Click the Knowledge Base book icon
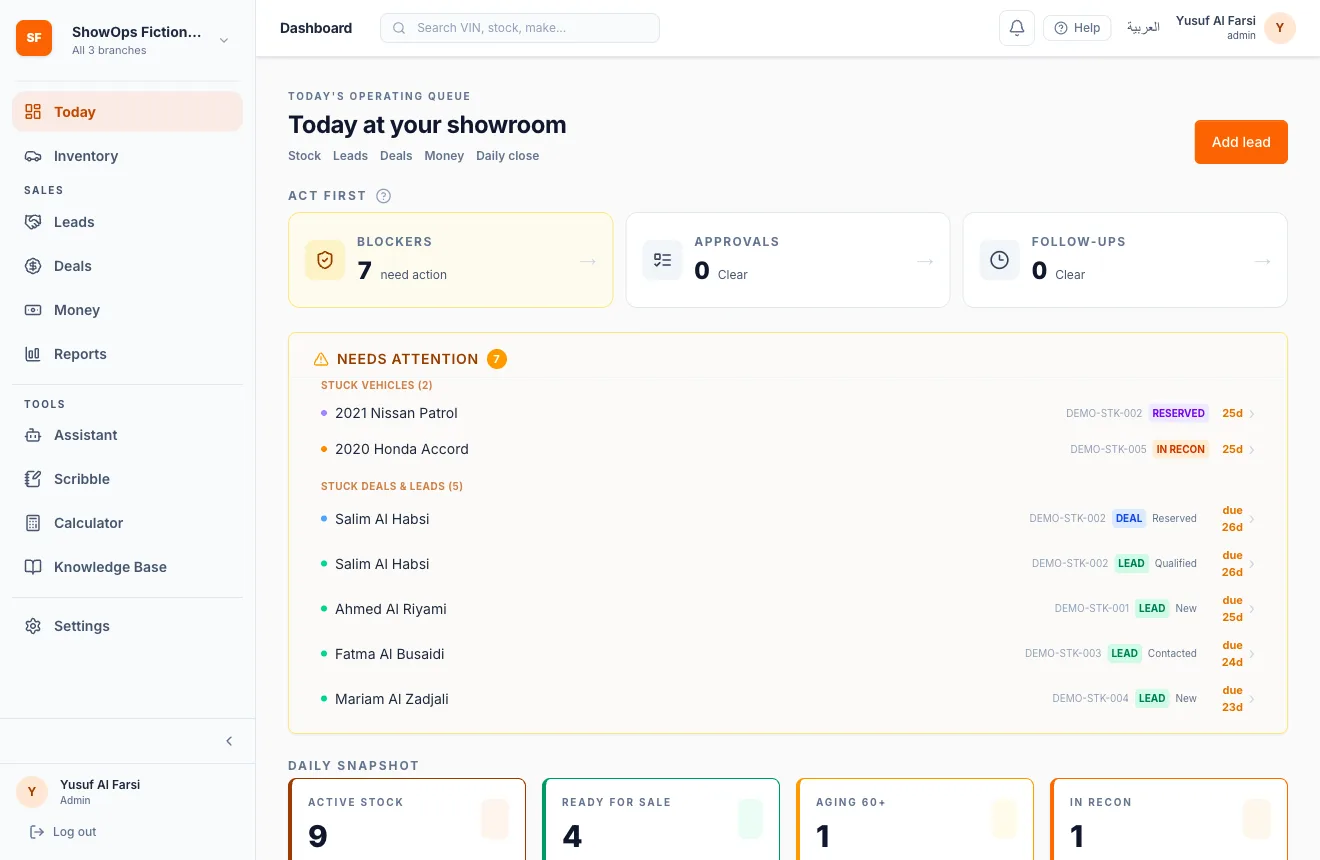Screen dimensions: 1320x860 (x=33, y=567)
